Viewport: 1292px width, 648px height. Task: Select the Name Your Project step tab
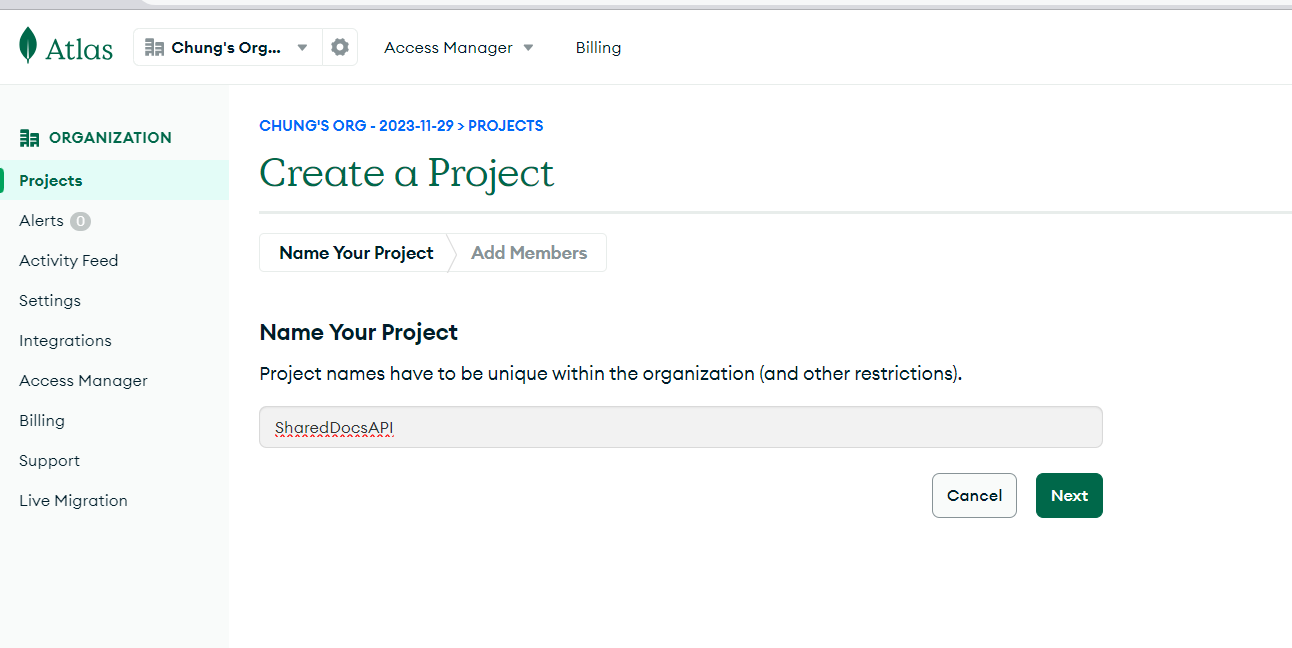click(356, 253)
